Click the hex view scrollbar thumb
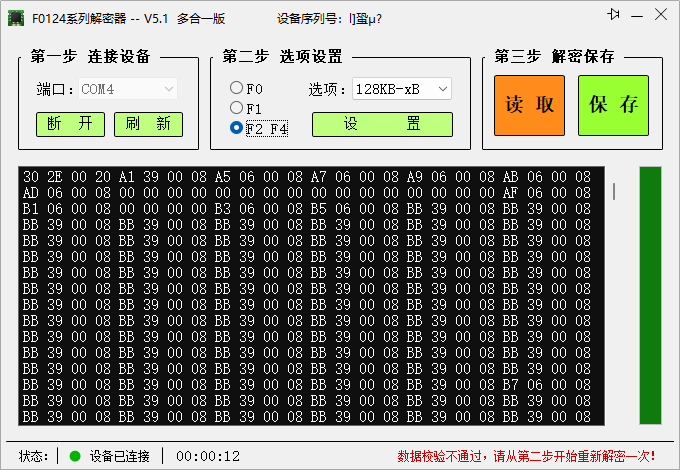 click(x=613, y=191)
